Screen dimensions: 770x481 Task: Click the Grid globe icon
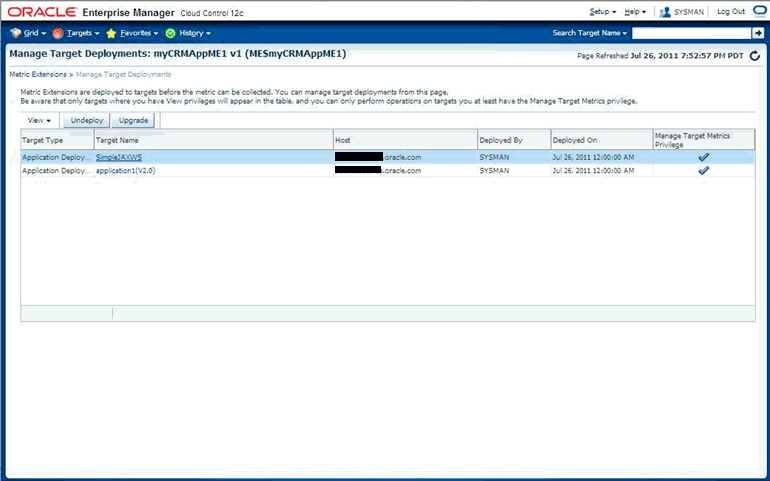16,33
